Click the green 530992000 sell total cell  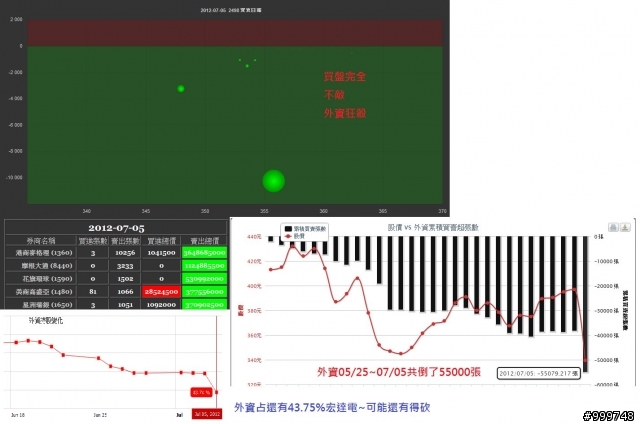tap(204, 279)
